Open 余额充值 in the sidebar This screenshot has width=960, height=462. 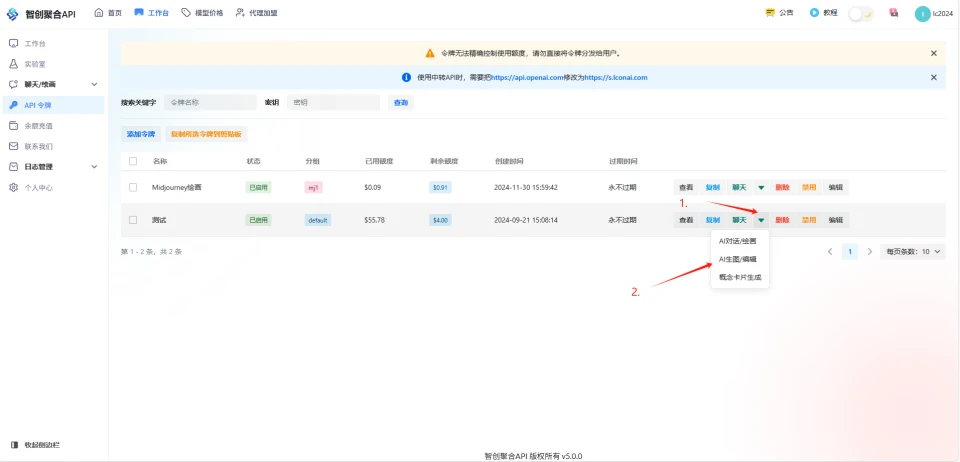(x=53, y=125)
